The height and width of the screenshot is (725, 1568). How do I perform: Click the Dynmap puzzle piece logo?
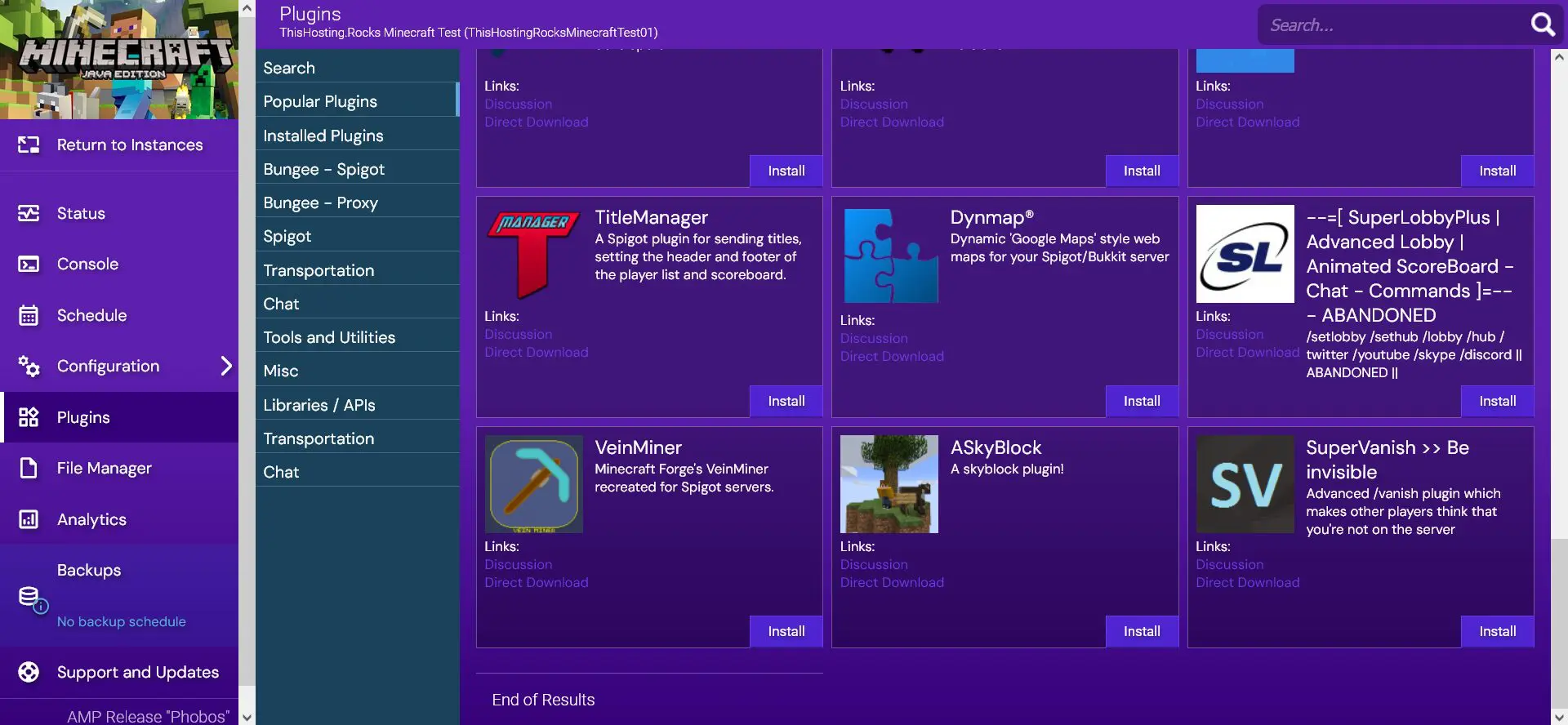[x=889, y=256]
